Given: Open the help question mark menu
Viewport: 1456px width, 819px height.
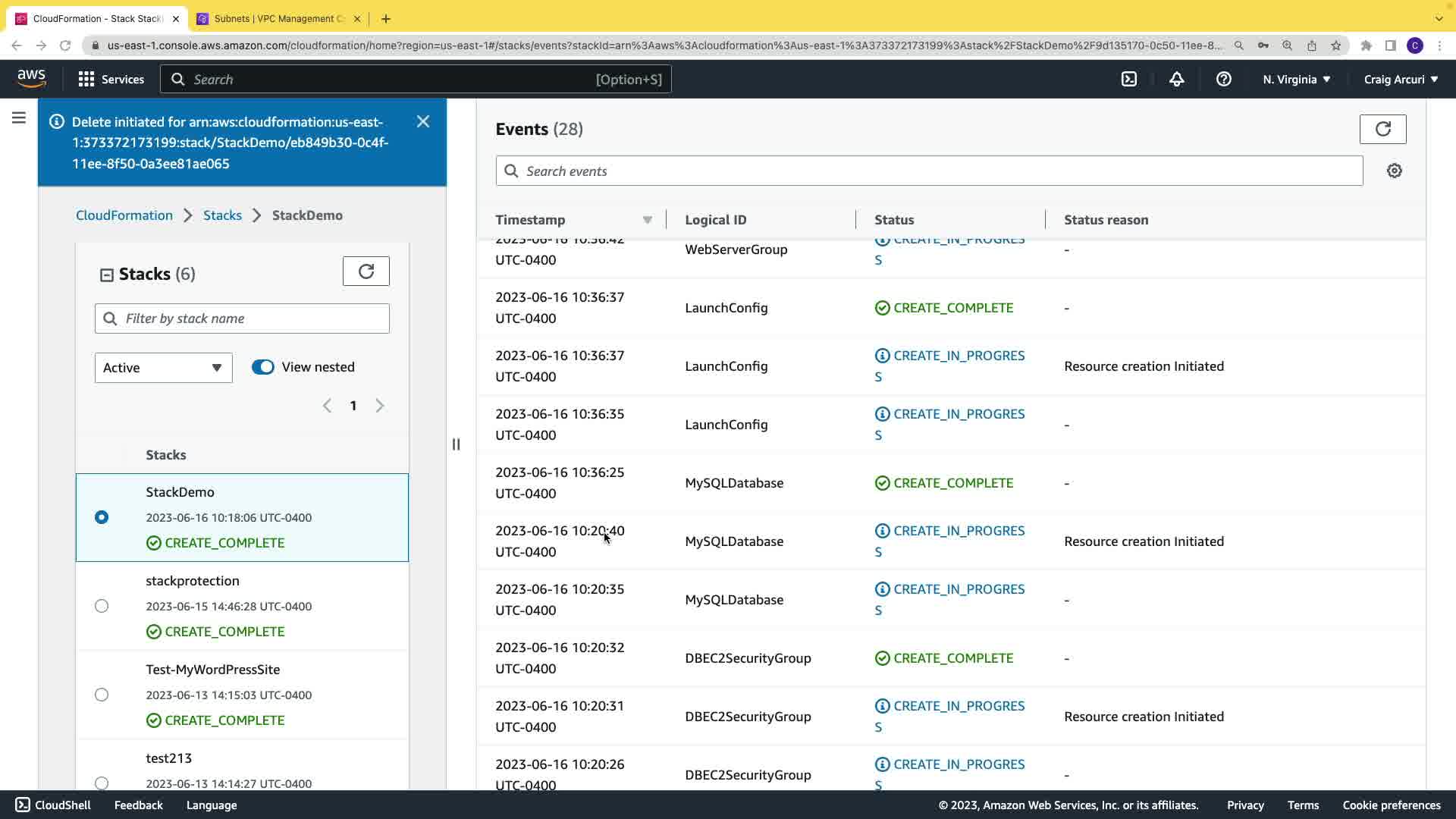Looking at the screenshot, I should point(1223,79).
